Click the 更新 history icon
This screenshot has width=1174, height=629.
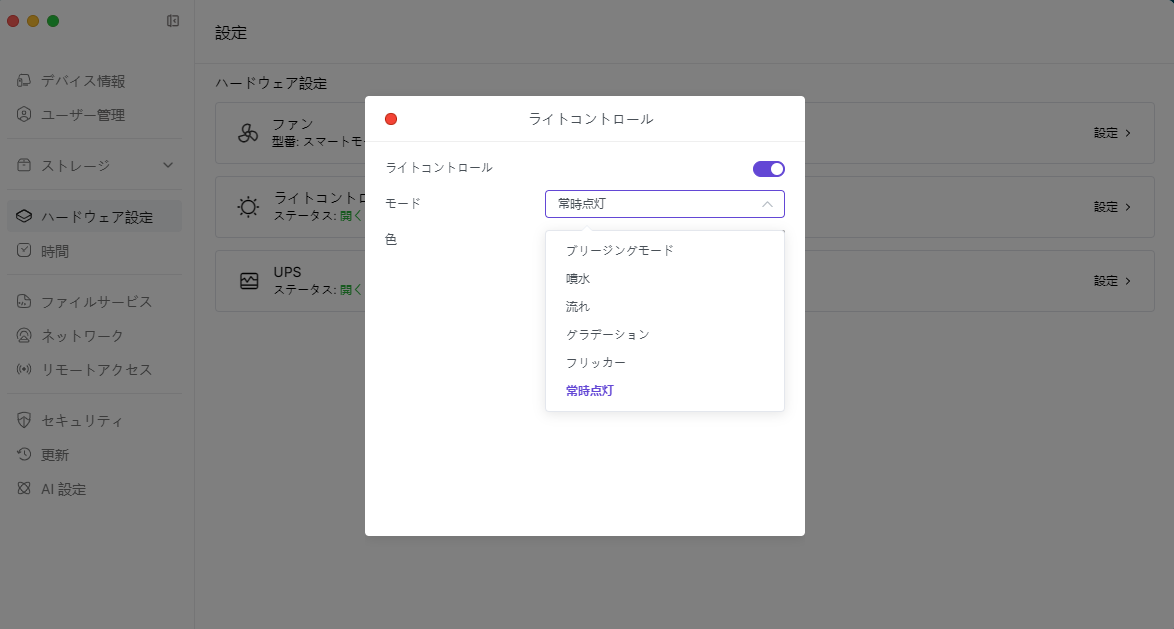(x=25, y=455)
